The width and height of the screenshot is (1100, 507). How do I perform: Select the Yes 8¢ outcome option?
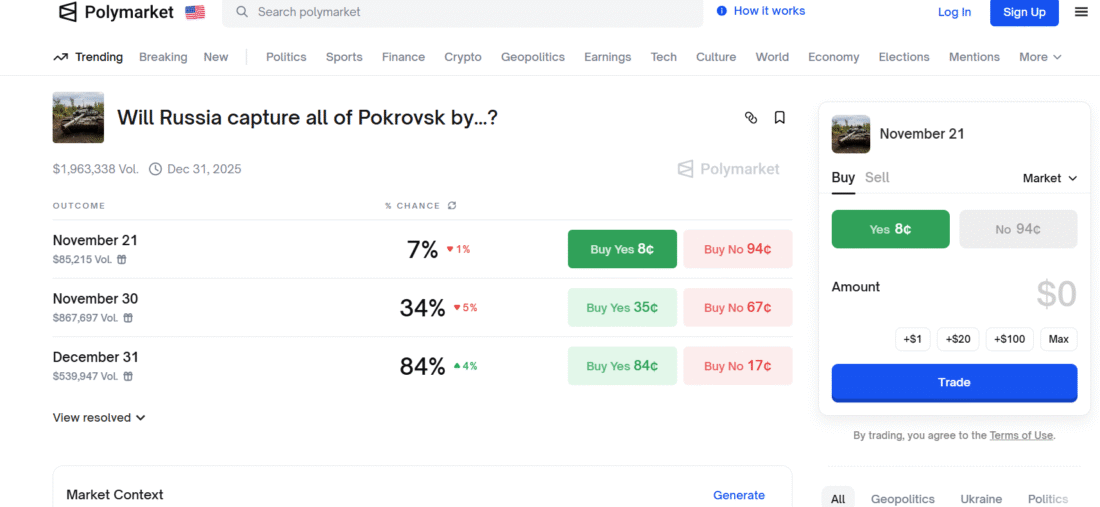890,229
